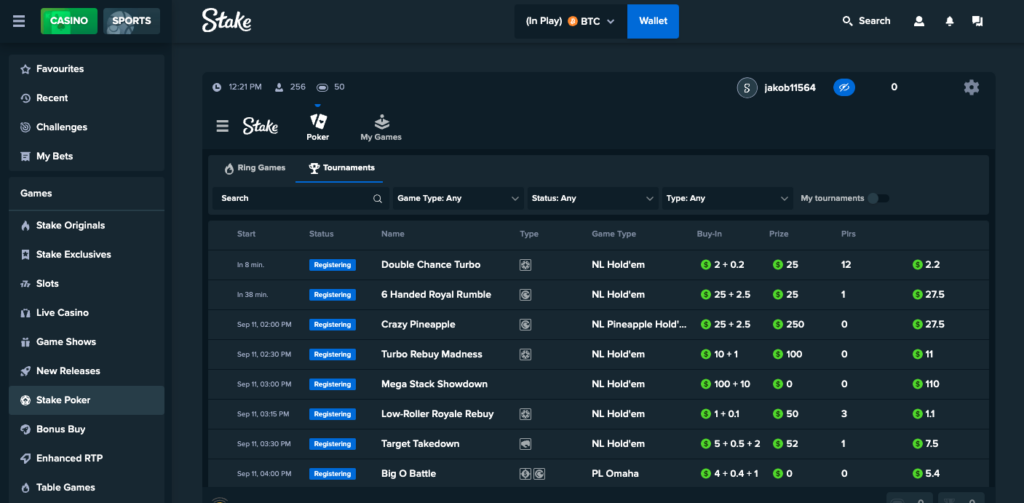Open Favourites in the sidebar
This screenshot has width=1024, height=503.
(x=86, y=69)
